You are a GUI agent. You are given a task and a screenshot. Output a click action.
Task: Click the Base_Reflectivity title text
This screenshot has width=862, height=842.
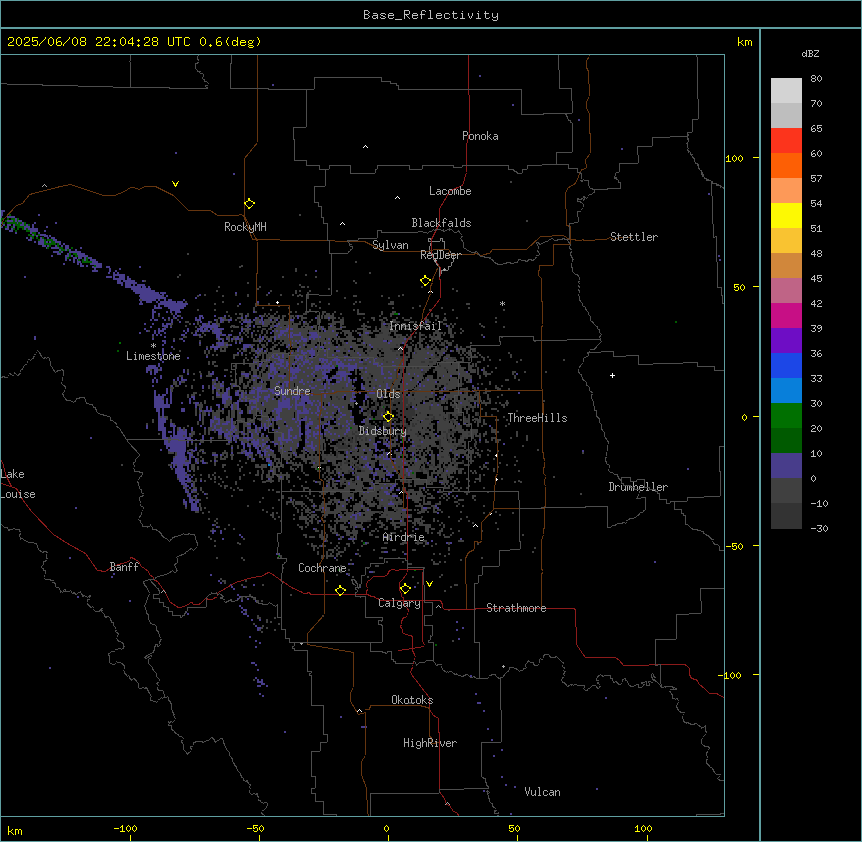[431, 15]
